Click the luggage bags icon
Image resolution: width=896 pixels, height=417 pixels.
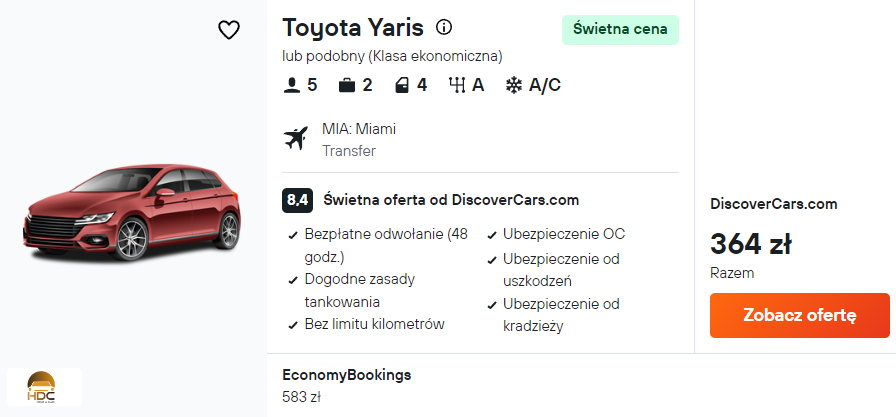[x=347, y=85]
